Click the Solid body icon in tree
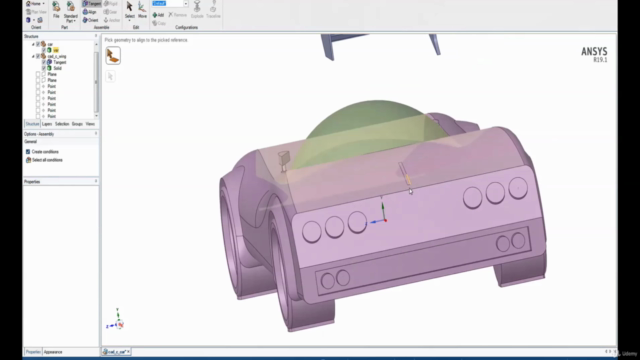The width and height of the screenshot is (640, 360). click(x=49, y=68)
